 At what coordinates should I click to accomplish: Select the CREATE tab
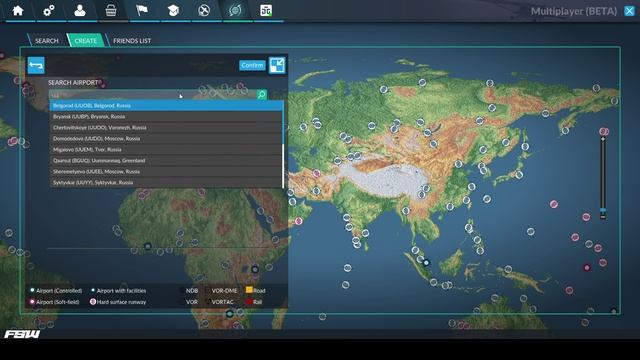point(85,40)
